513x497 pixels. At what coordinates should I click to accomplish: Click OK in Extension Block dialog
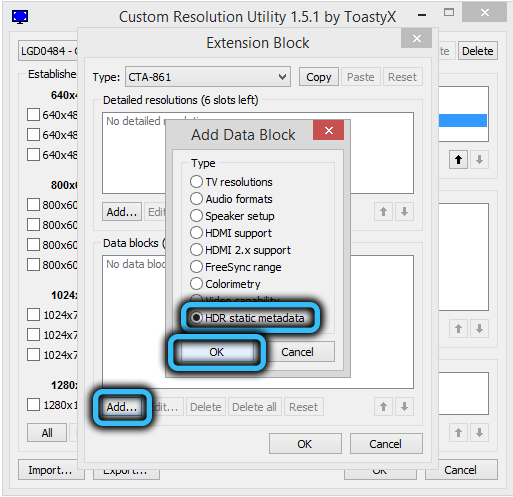click(x=305, y=444)
